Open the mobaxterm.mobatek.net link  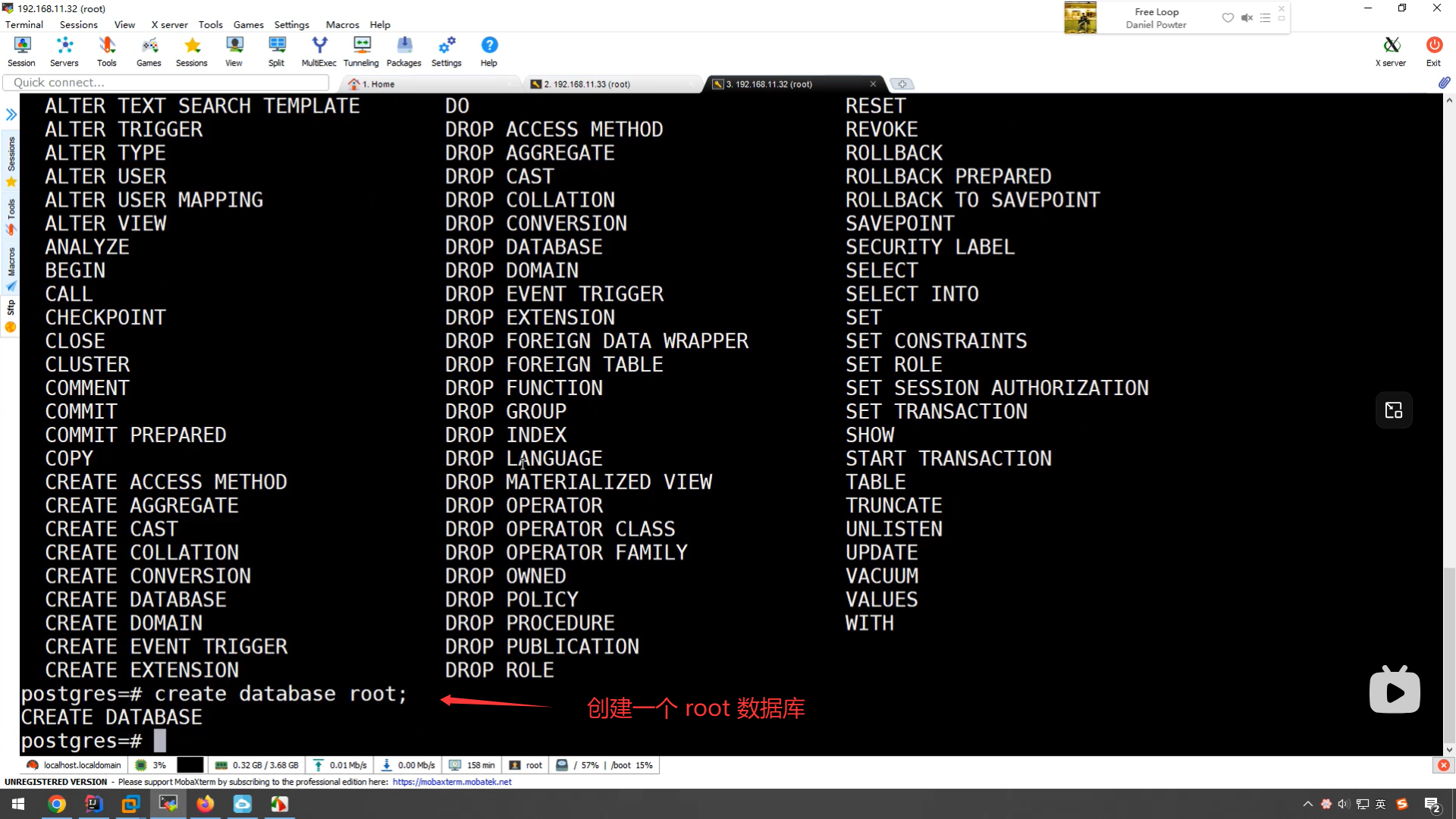[x=452, y=782]
